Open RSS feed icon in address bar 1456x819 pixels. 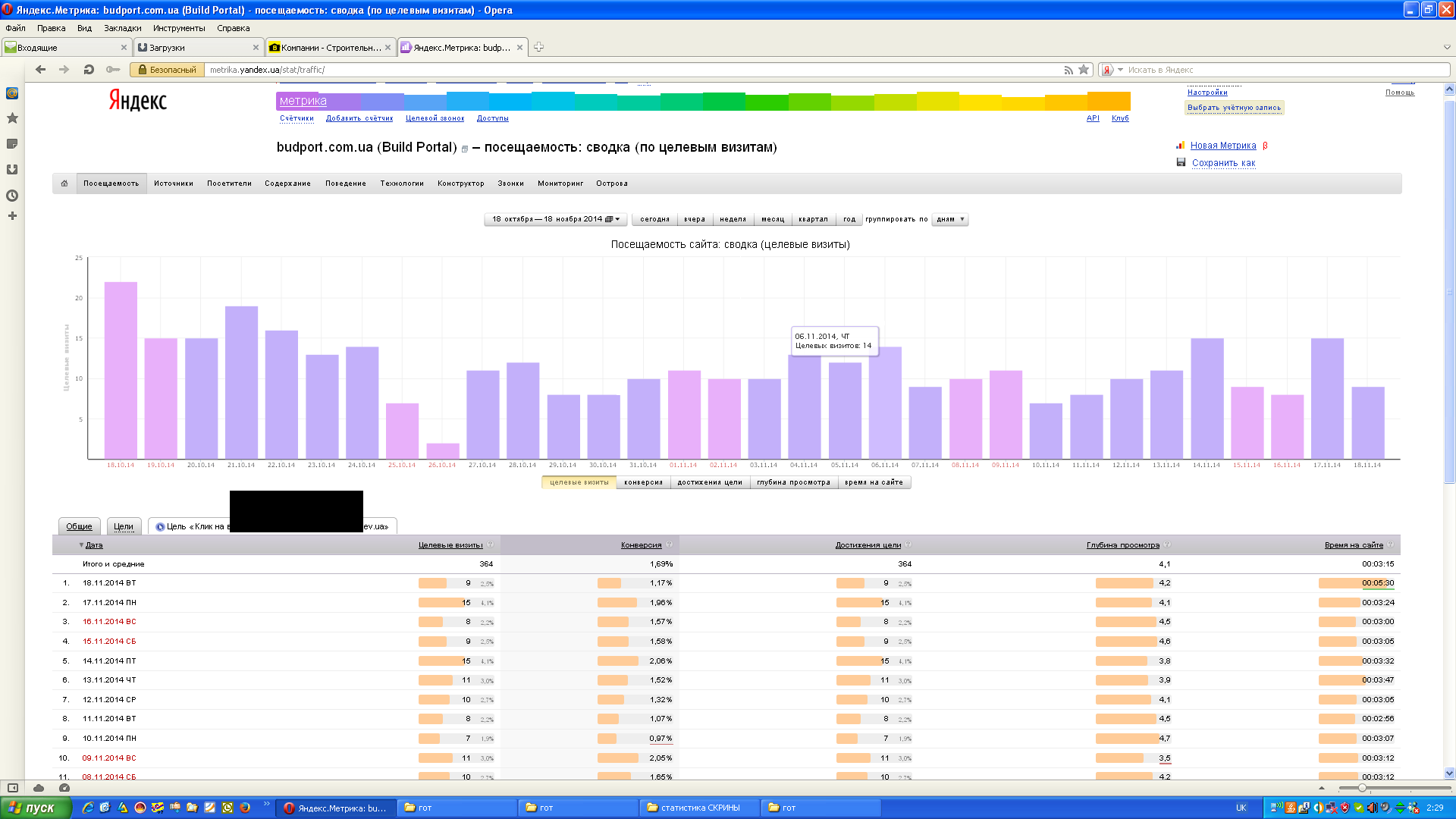[1068, 70]
